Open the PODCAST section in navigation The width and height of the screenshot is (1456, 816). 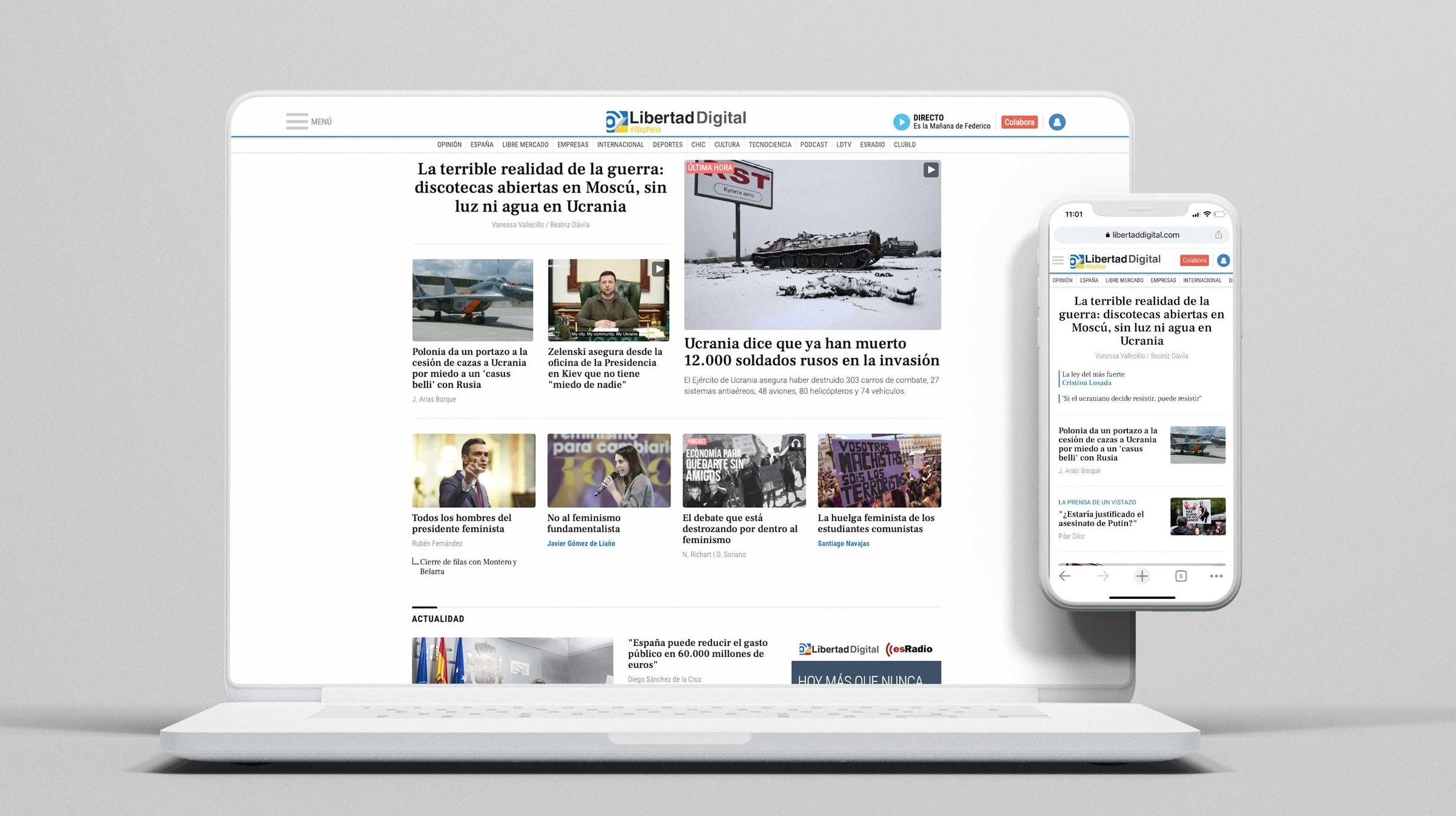pyautogui.click(x=813, y=145)
